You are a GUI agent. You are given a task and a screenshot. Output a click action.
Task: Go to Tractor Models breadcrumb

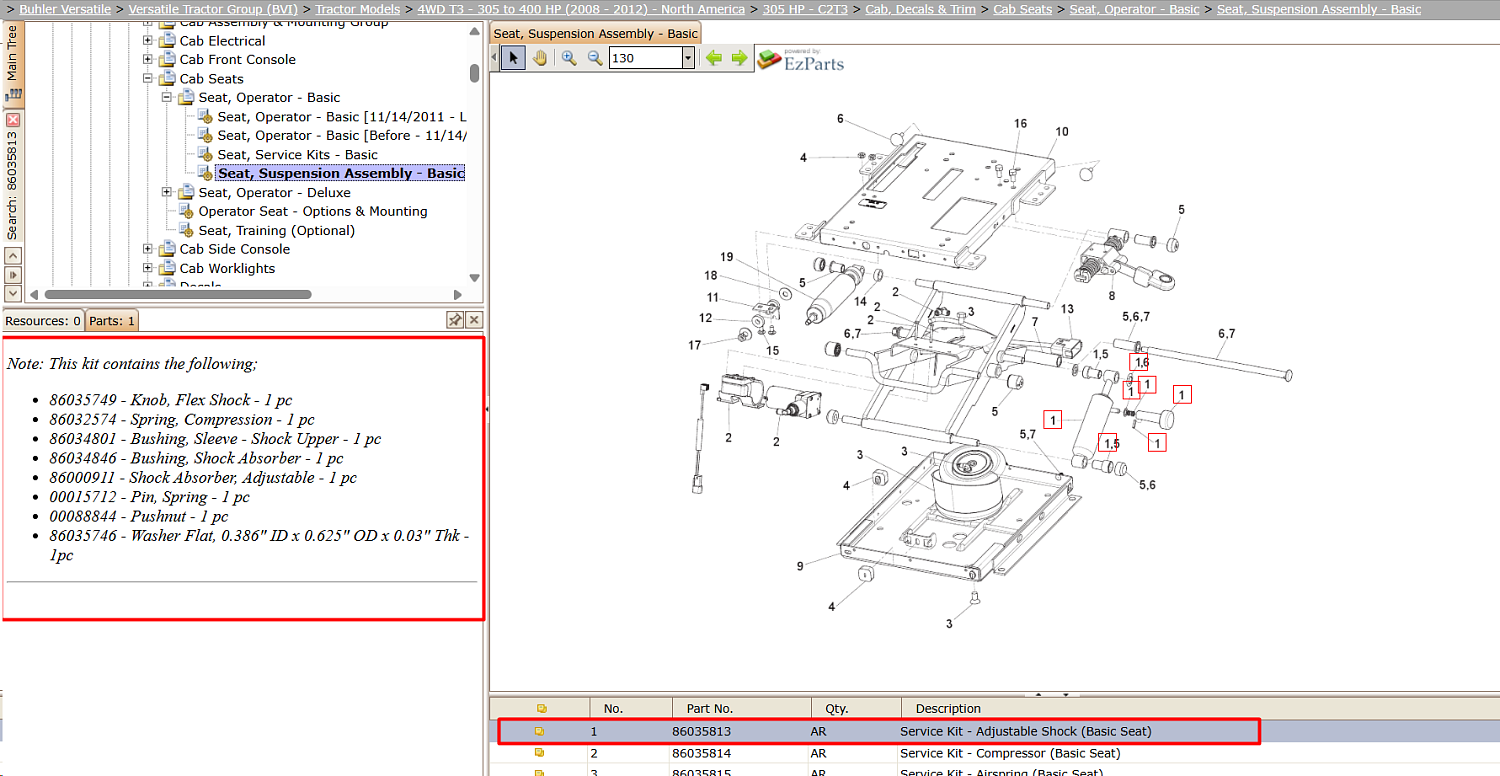point(357,9)
